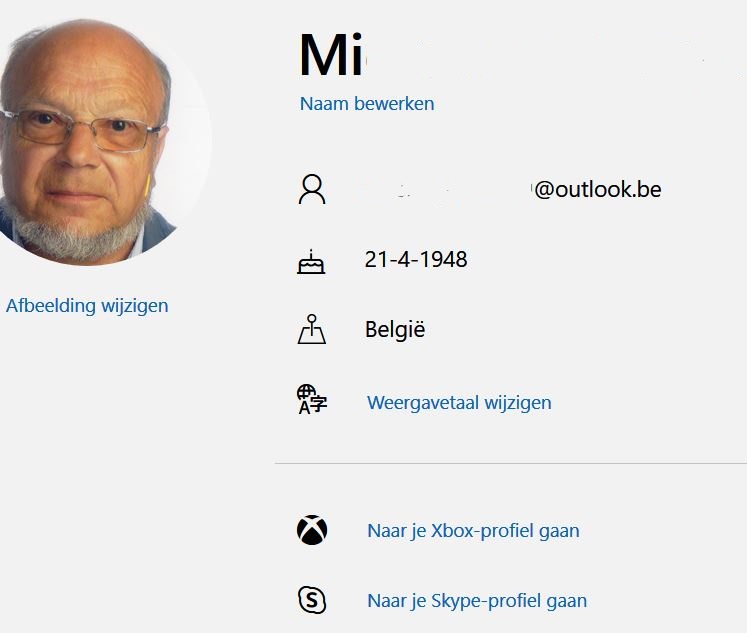
Task: Open 'Weergavetaal wijzigen' language link
Action: (x=459, y=403)
